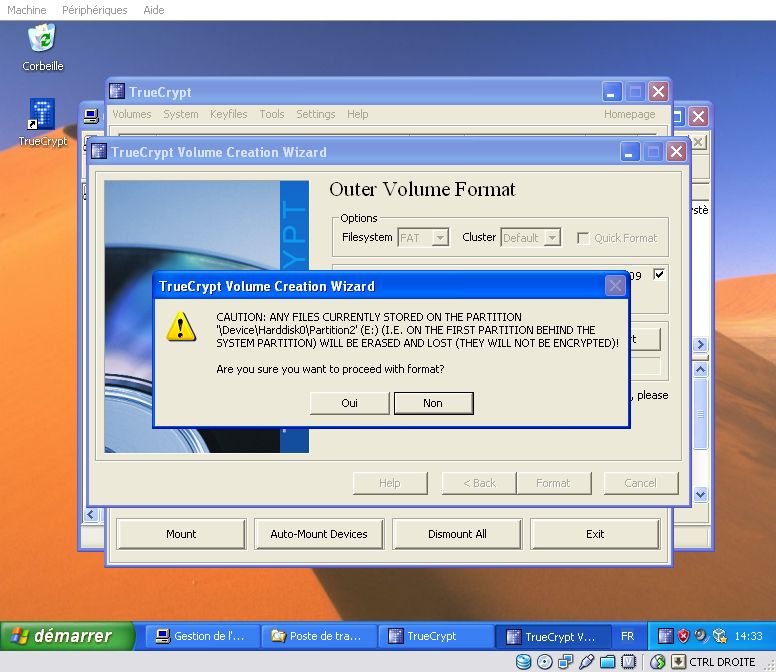Click the Gestion window icon behind TrueCrypt
The height and width of the screenshot is (672, 776).
click(x=91, y=116)
